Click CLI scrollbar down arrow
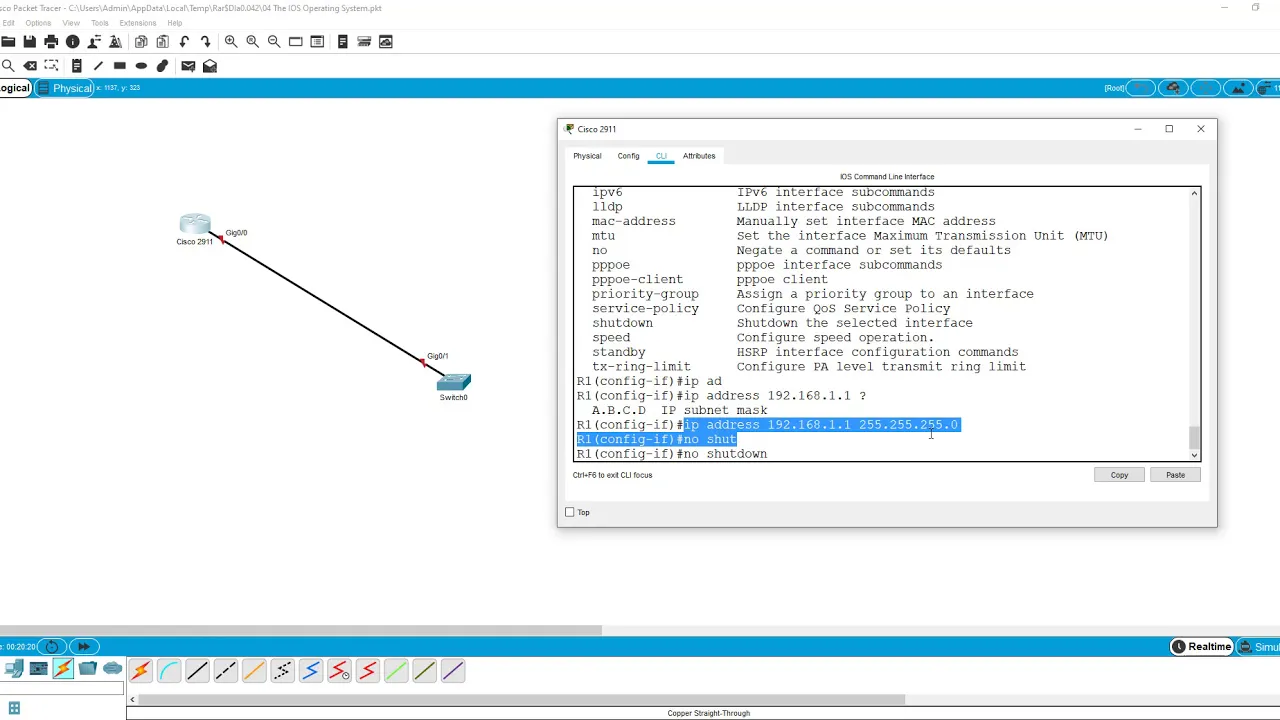 click(1194, 455)
